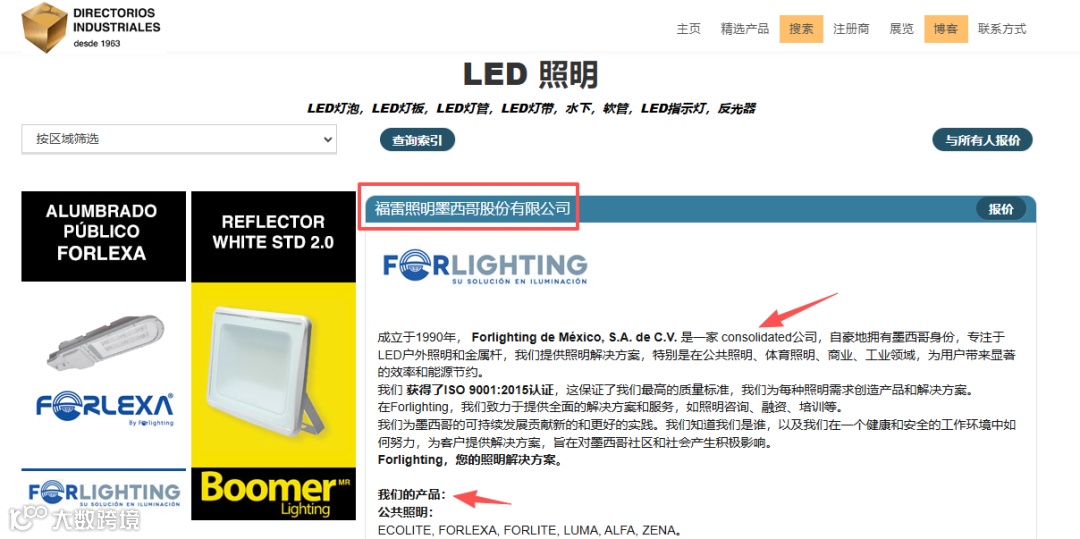Image resolution: width=1080 pixels, height=539 pixels.
Task: Click the Boomer Lighting logo
Action: click(x=273, y=494)
